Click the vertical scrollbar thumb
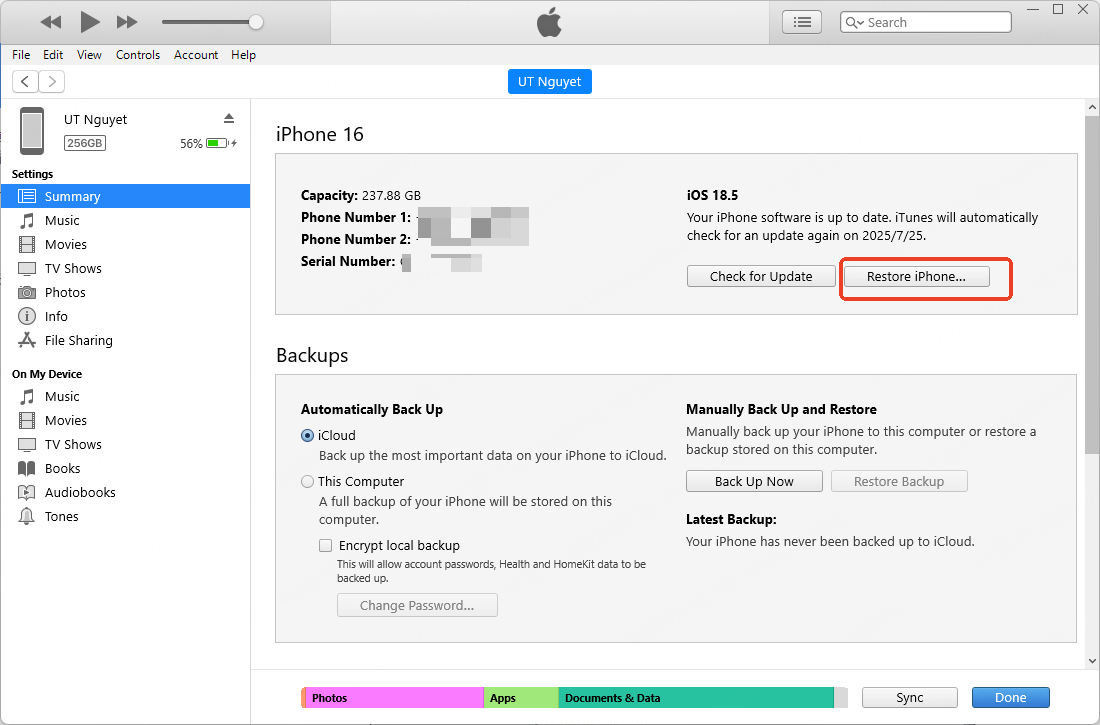This screenshot has height=725, width=1100. (1092, 284)
